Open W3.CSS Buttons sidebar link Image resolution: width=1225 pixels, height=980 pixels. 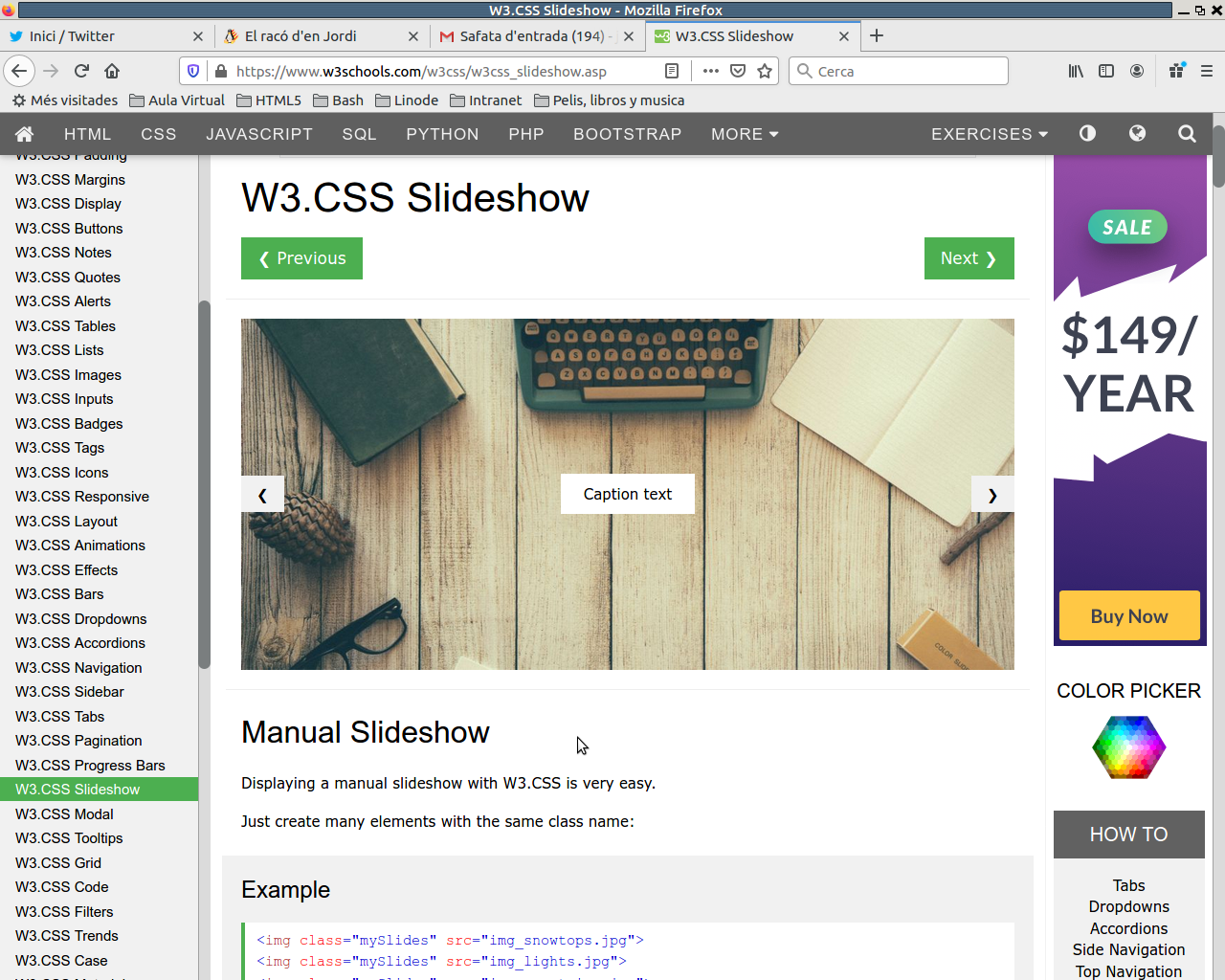pyautogui.click(x=69, y=228)
